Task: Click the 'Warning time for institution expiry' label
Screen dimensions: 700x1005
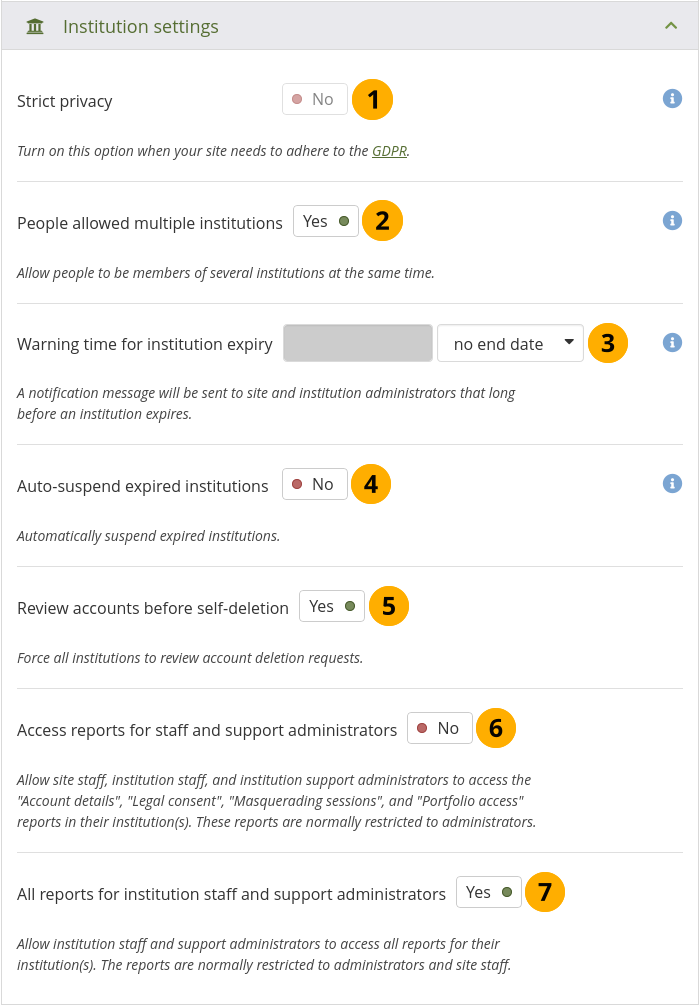Action: (x=145, y=344)
